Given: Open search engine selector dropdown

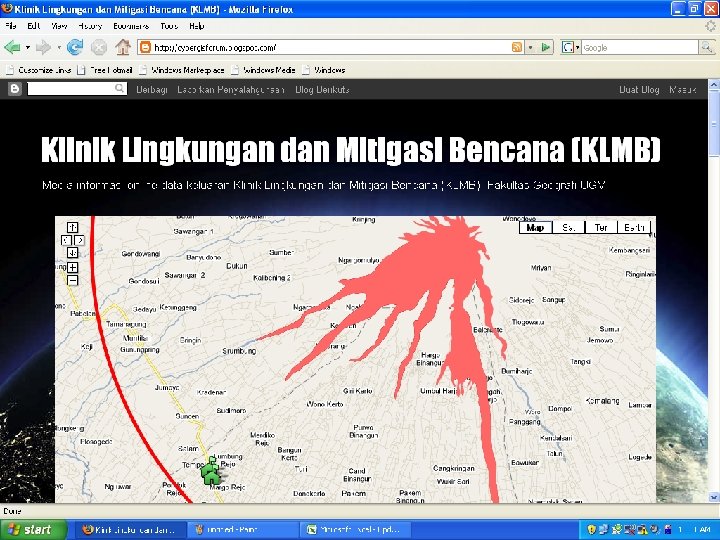Looking at the screenshot, I should 578,47.
